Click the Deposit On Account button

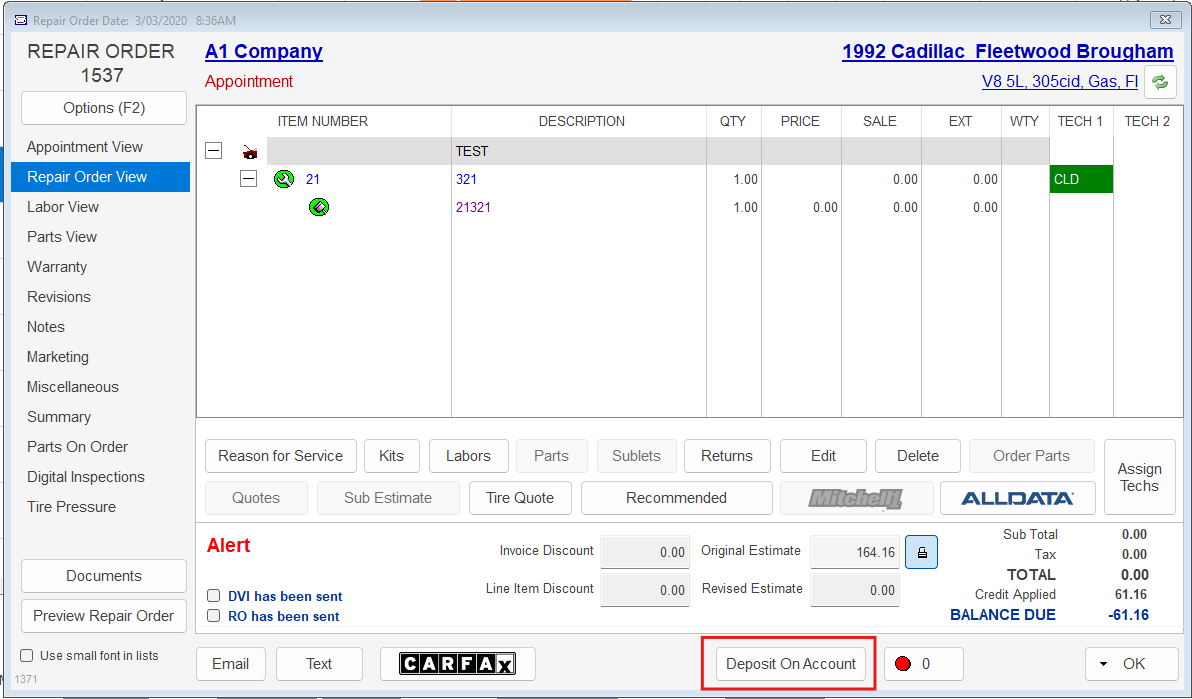791,664
